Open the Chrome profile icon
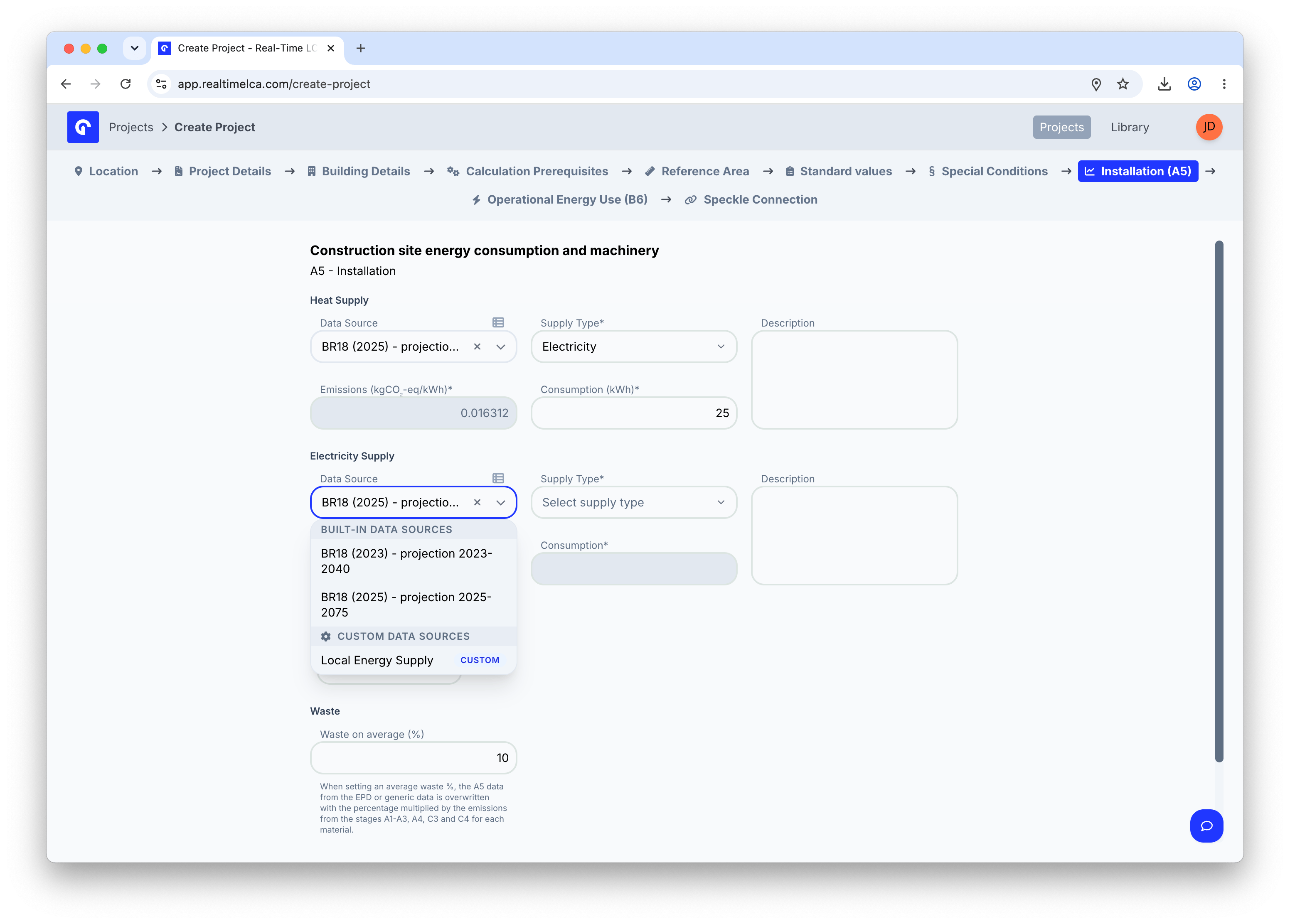This screenshot has height=924, width=1290. [x=1194, y=84]
